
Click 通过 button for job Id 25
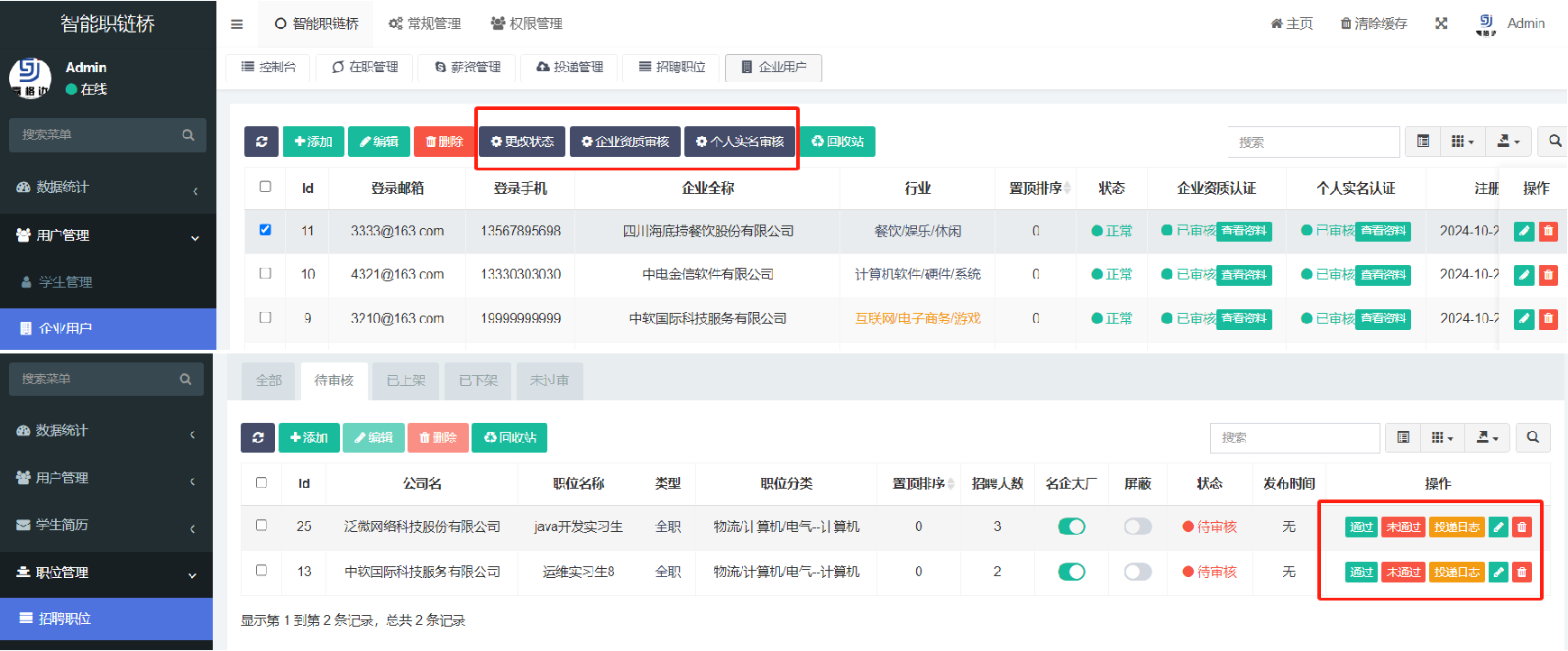point(1361,527)
